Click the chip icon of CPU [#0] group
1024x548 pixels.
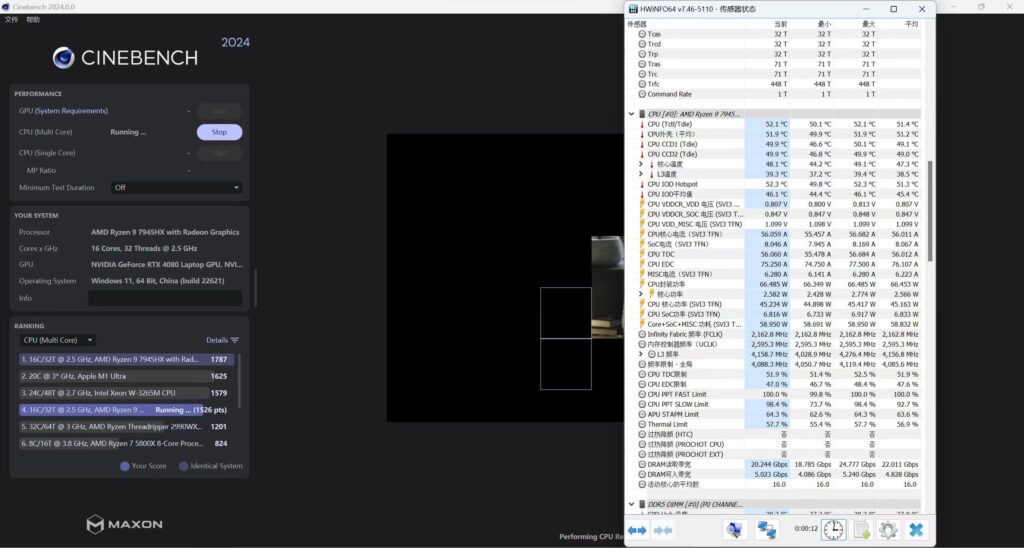(x=642, y=114)
